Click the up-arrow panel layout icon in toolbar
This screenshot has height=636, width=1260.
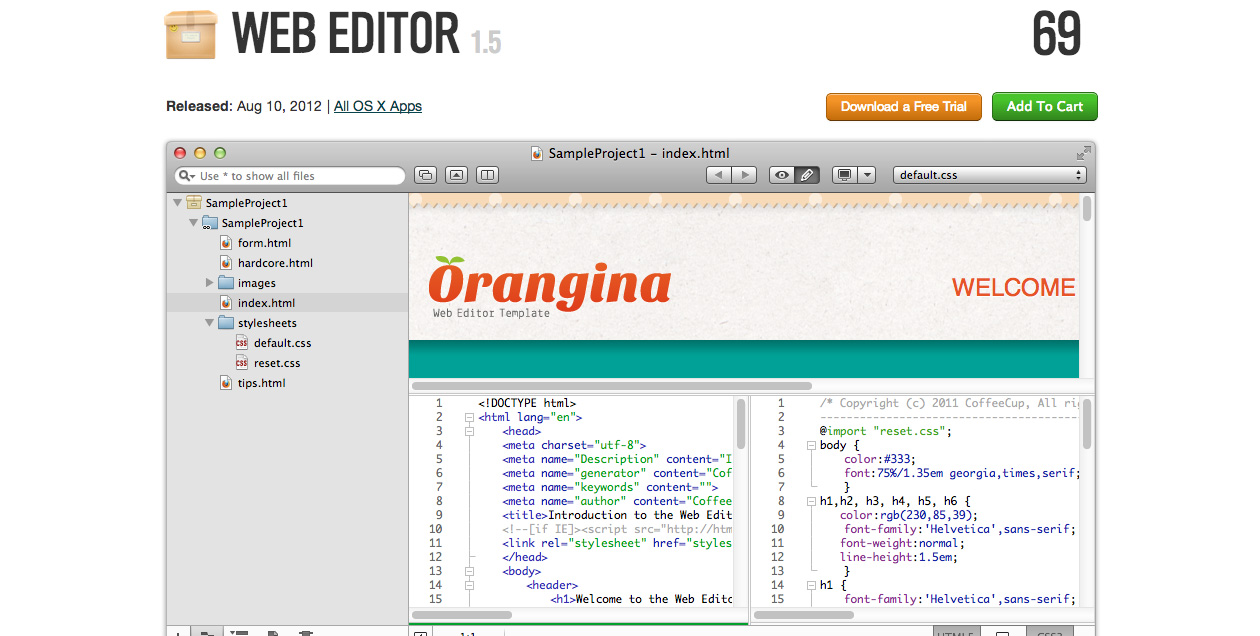[456, 175]
